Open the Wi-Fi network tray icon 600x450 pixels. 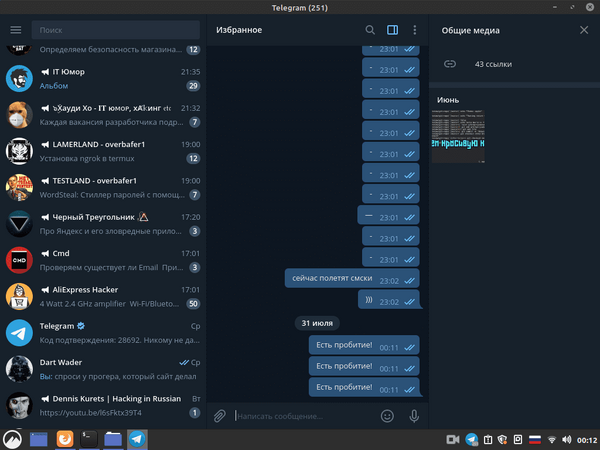point(551,440)
